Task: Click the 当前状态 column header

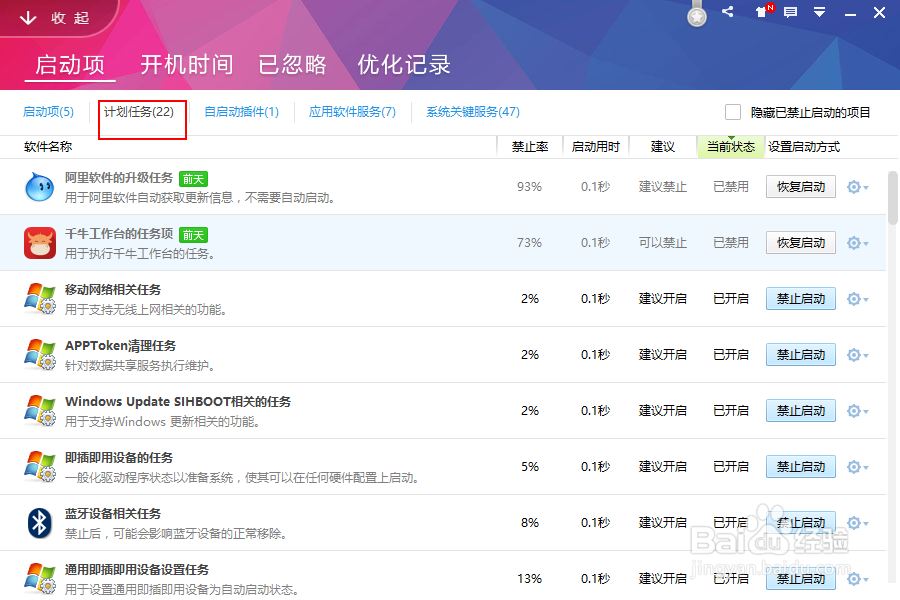Action: click(731, 146)
